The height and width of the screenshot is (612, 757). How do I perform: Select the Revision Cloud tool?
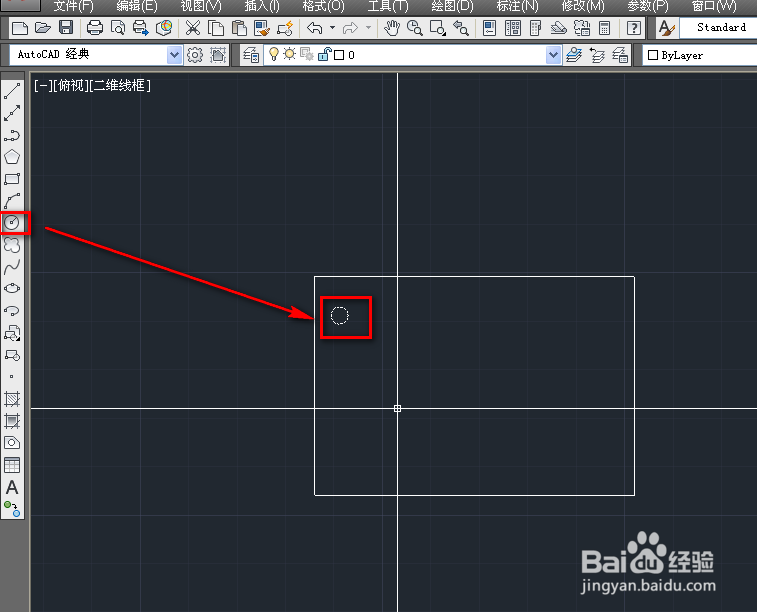pos(12,245)
